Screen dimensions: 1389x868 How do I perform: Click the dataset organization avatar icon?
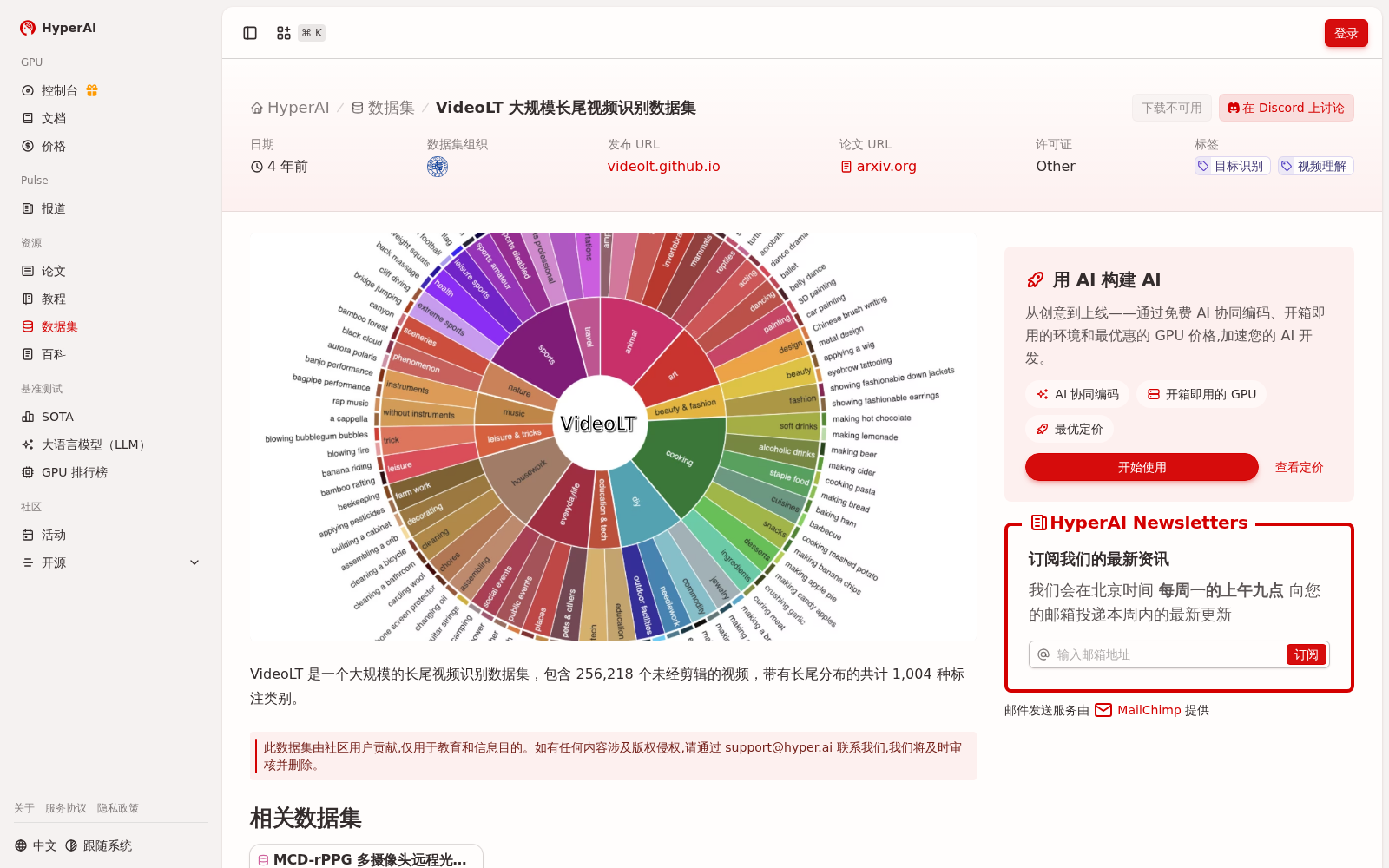coord(438,167)
